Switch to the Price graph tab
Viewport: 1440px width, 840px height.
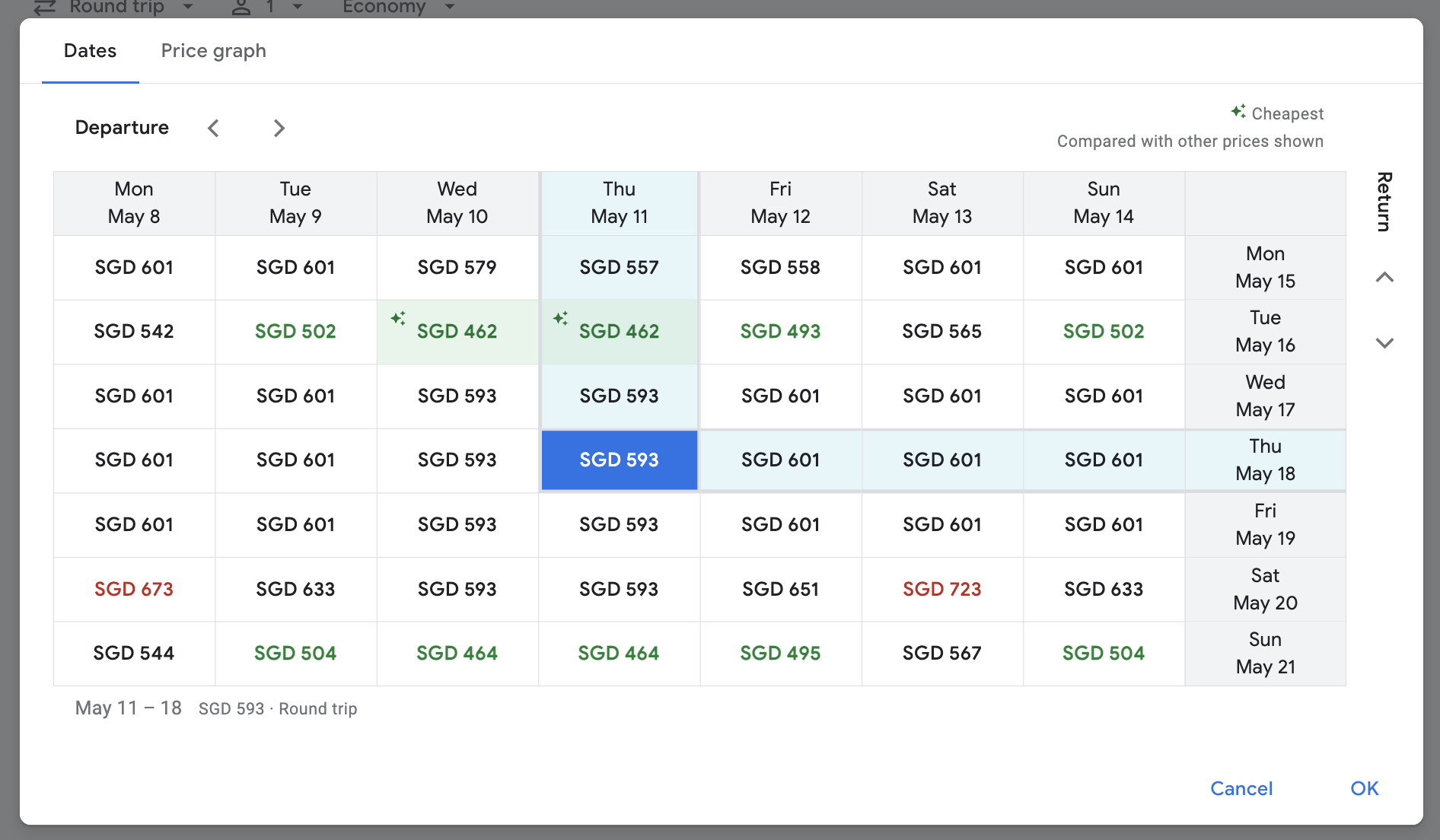pos(213,51)
